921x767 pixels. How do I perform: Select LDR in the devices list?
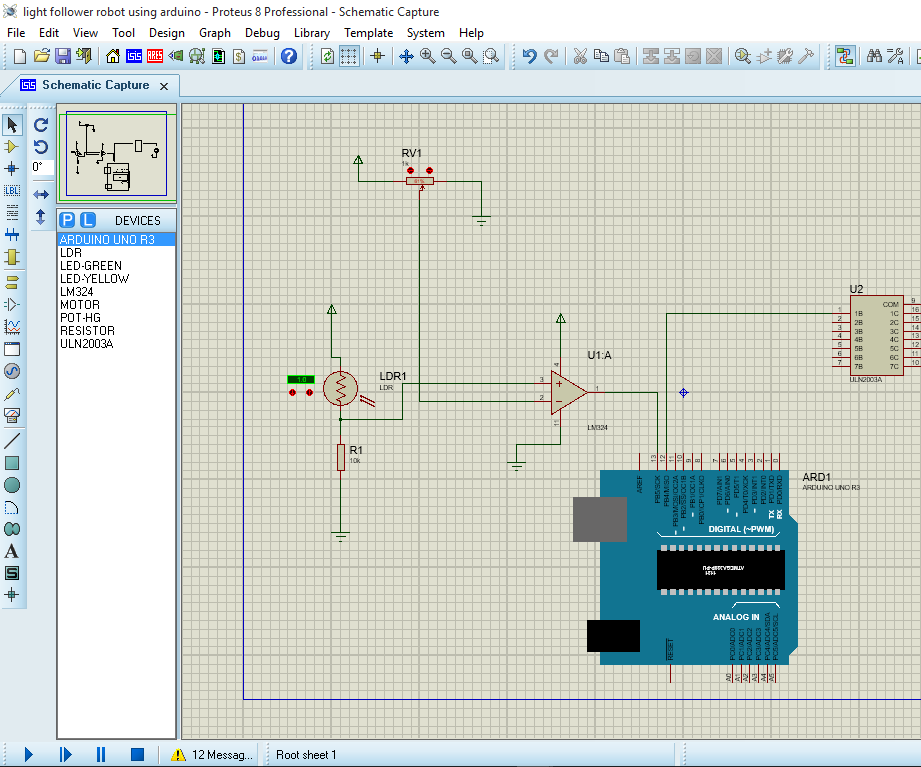click(116, 253)
